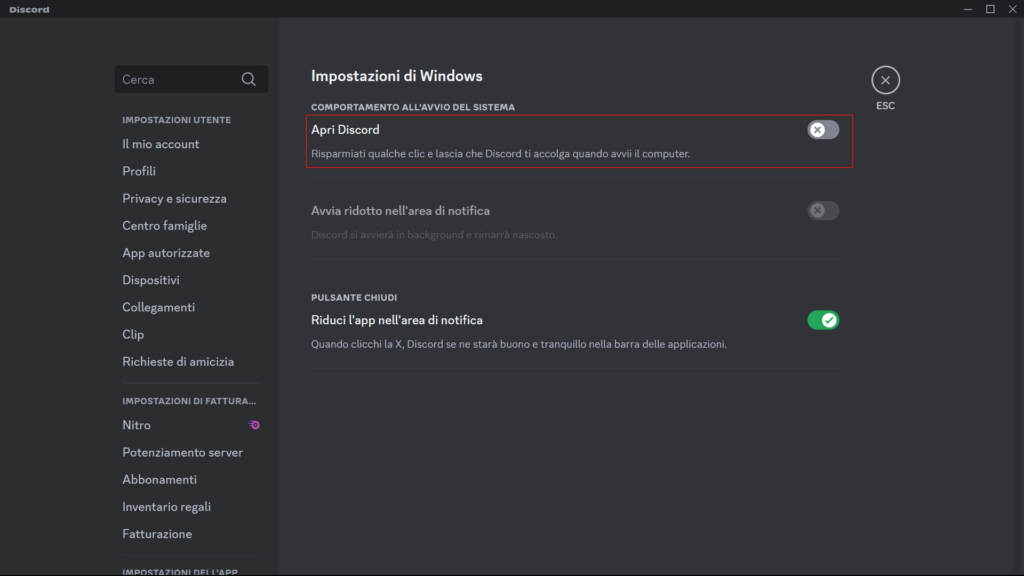1024x576 pixels.
Task: Open the Fatturazione section
Action: (157, 534)
